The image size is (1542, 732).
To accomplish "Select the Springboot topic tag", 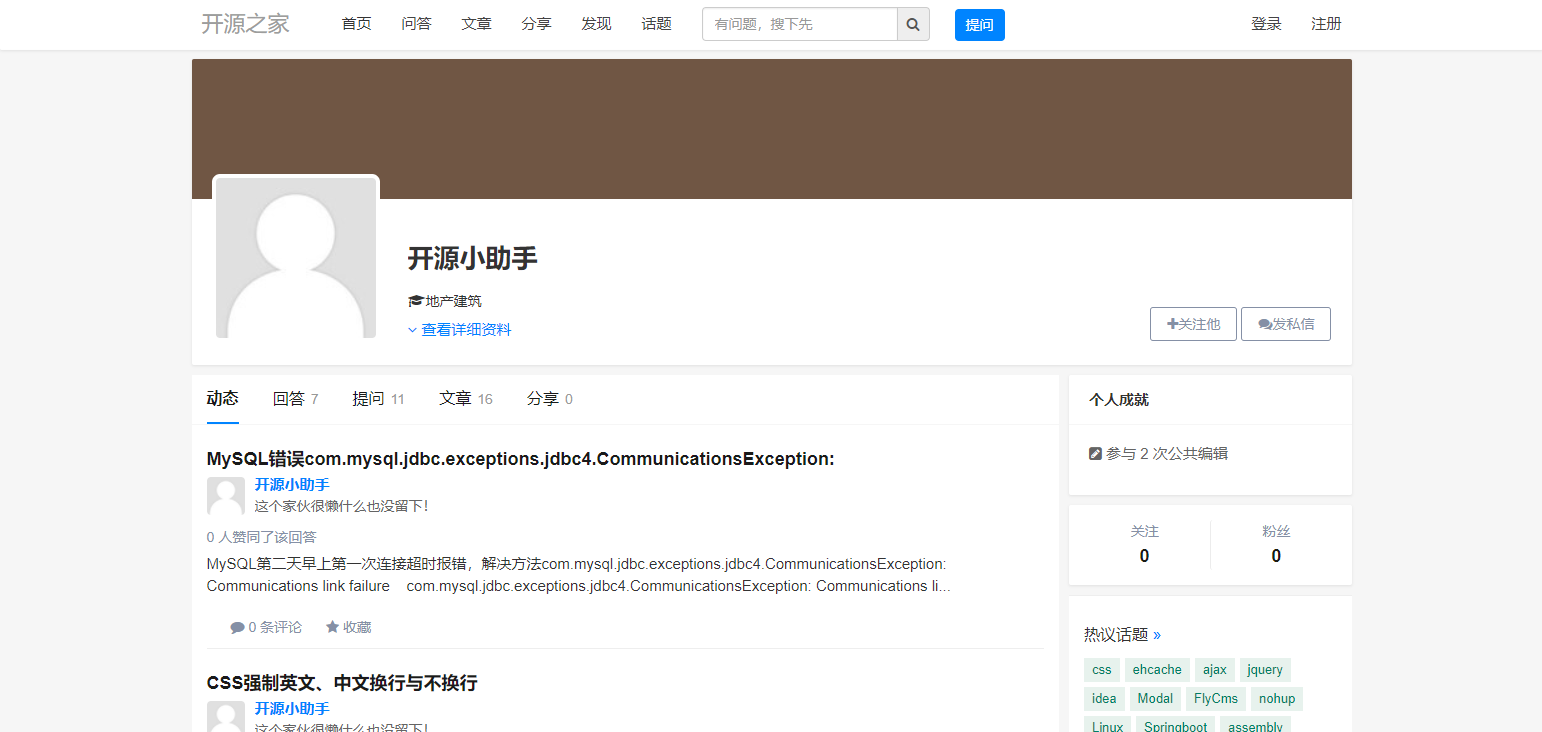I will click(x=1176, y=726).
